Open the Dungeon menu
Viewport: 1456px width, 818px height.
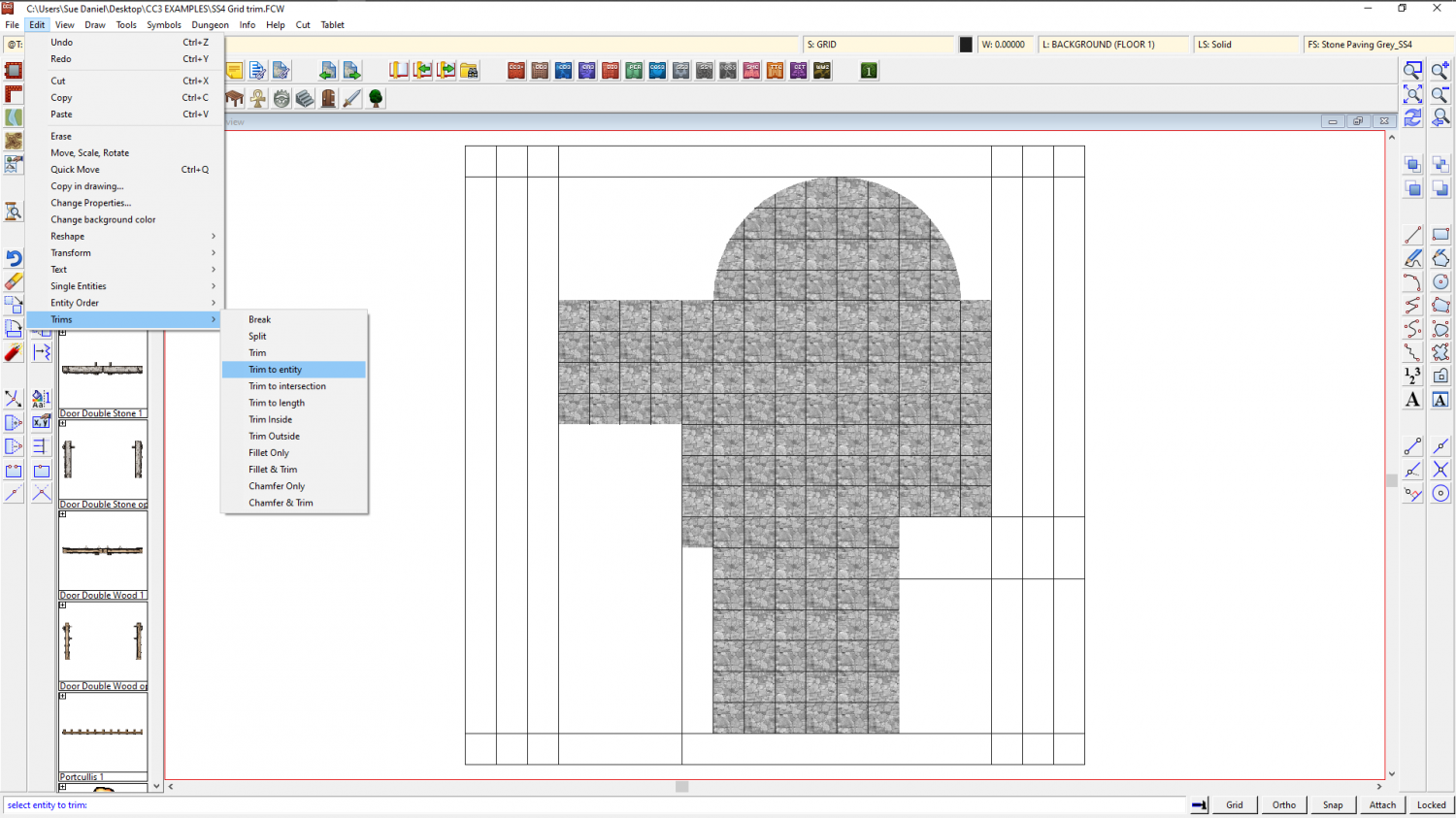(x=210, y=25)
